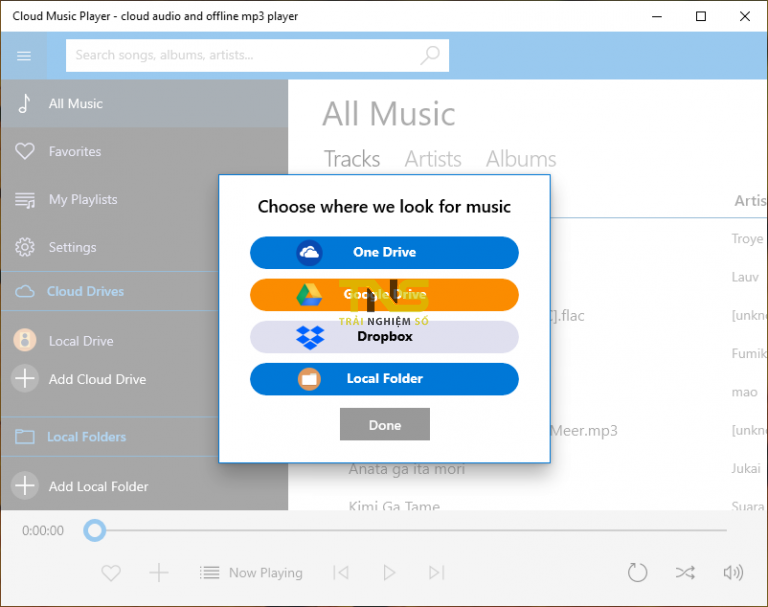Choose Local Folder as music source
This screenshot has width=768, height=607.
pyautogui.click(x=384, y=379)
